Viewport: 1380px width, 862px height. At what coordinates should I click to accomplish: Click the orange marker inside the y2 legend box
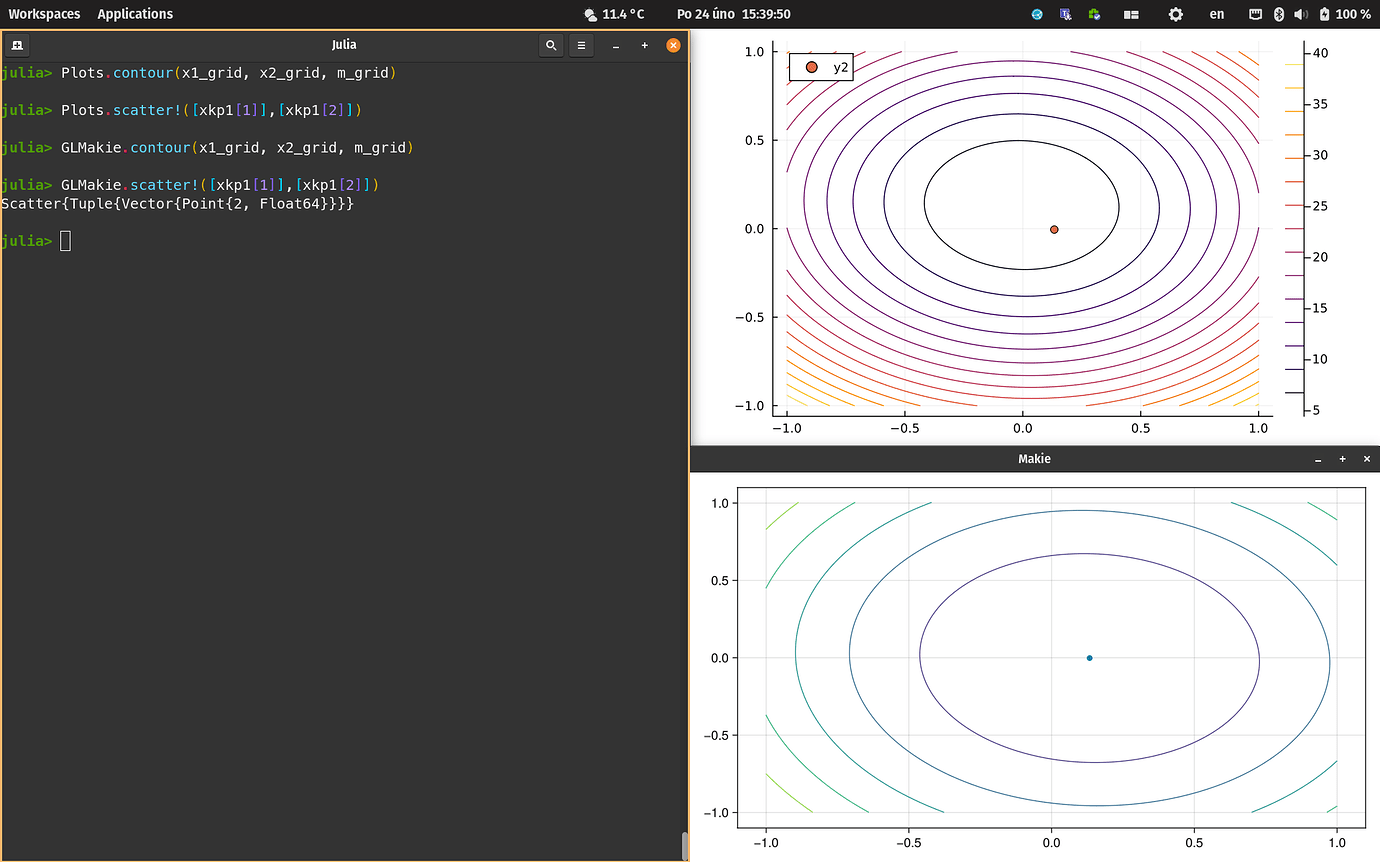[810, 66]
